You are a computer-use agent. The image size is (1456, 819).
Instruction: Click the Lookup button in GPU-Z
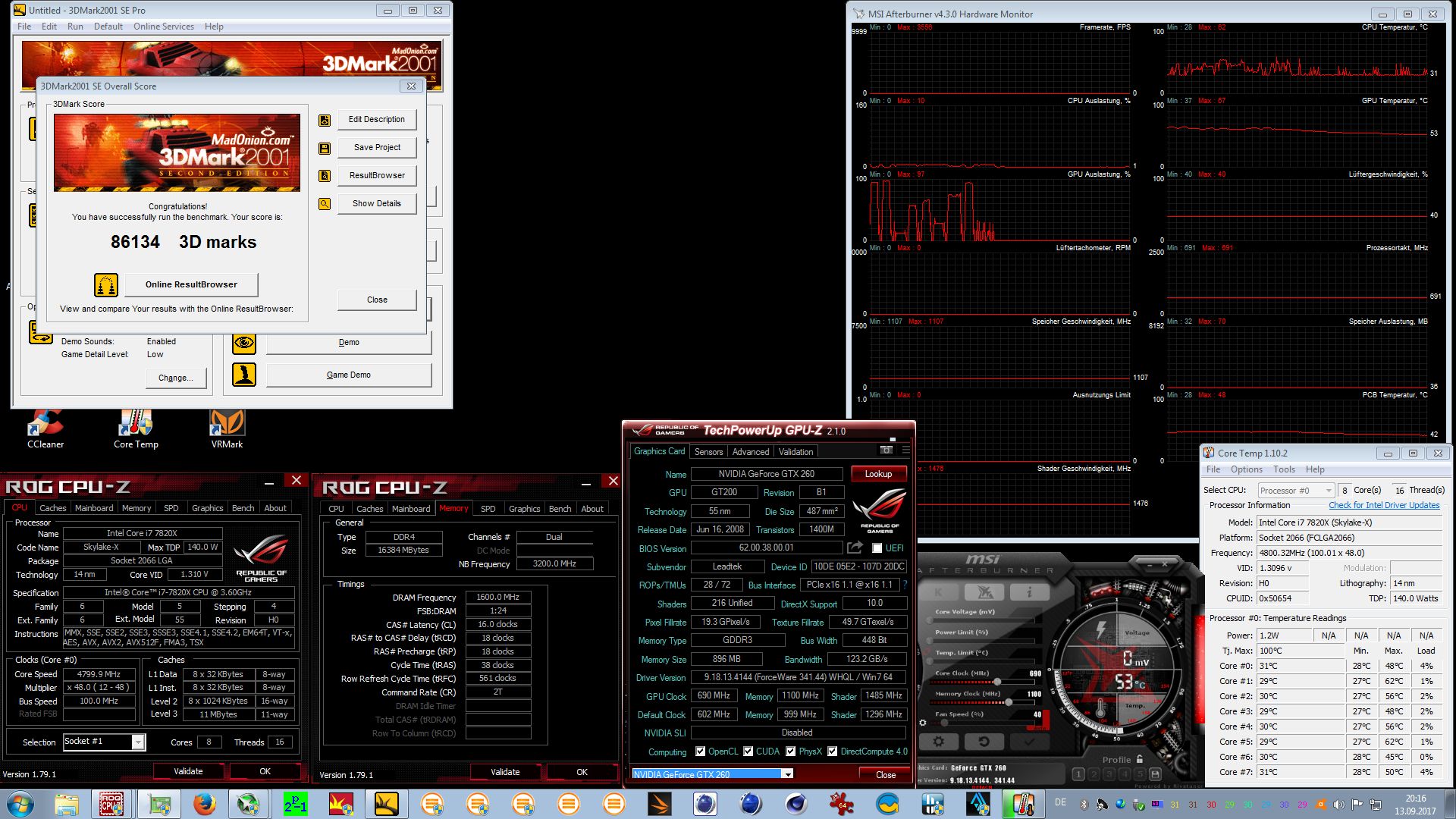(x=878, y=474)
